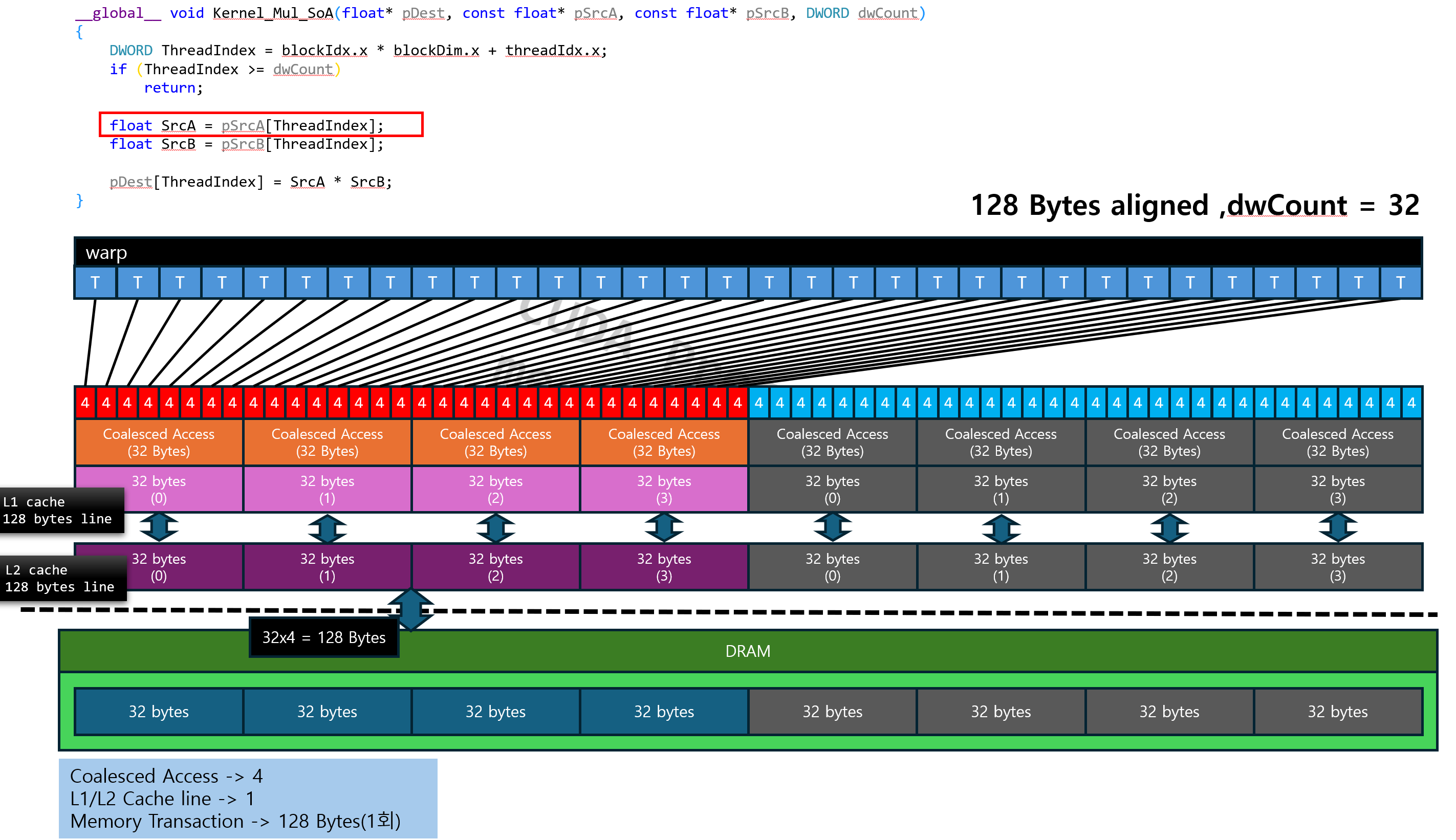Click the first orange "Coalesced Access (32 Bytes)" block
The width and height of the screenshot is (1456, 840).
[x=159, y=443]
